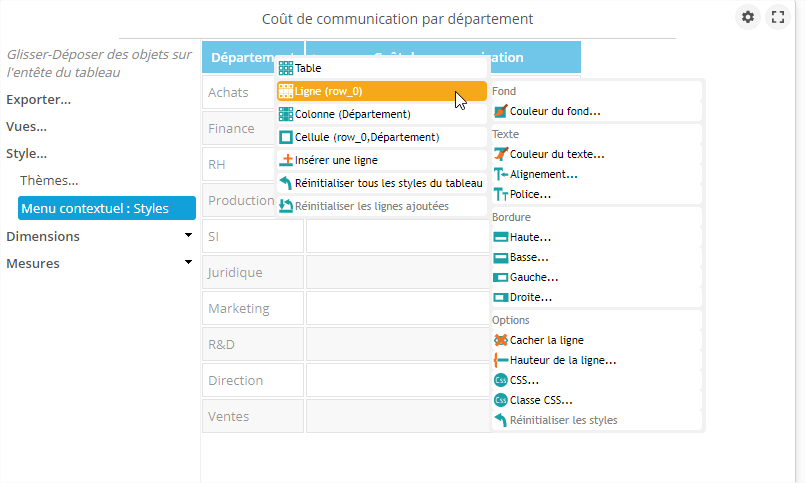Click Exporter... in the left panel
Viewport: 805px width, 483px height.
tap(38, 100)
